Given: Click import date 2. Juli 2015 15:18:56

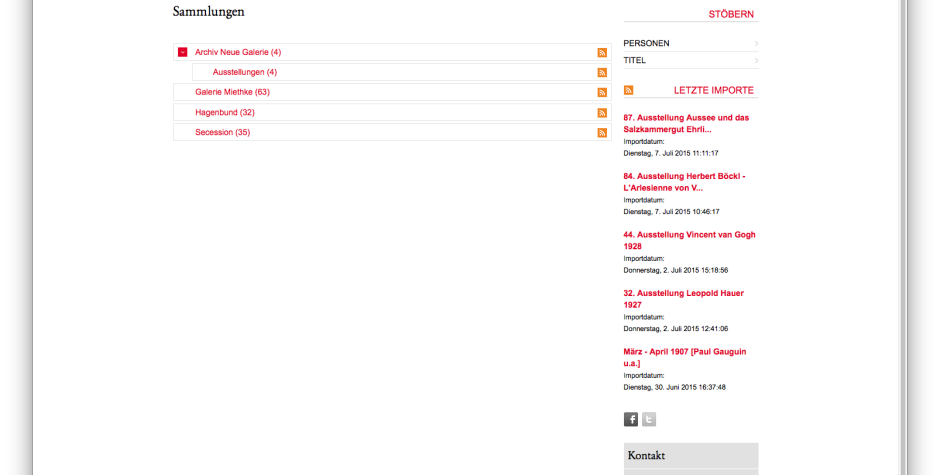Looking at the screenshot, I should [676, 270].
